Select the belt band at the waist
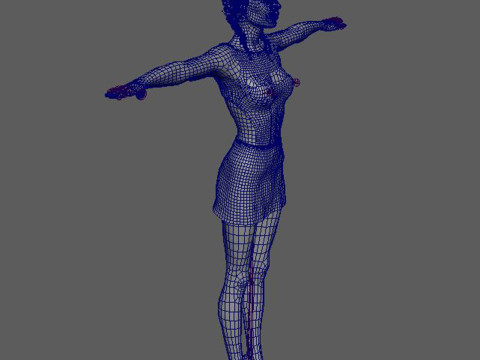Image resolution: width=480 pixels, height=360 pixels. (257, 143)
